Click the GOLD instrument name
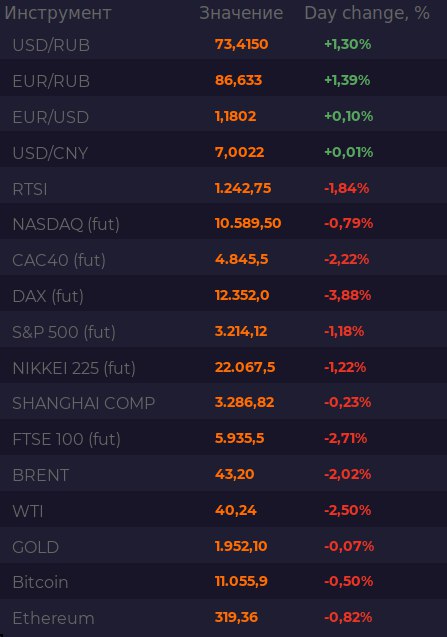 (36, 547)
